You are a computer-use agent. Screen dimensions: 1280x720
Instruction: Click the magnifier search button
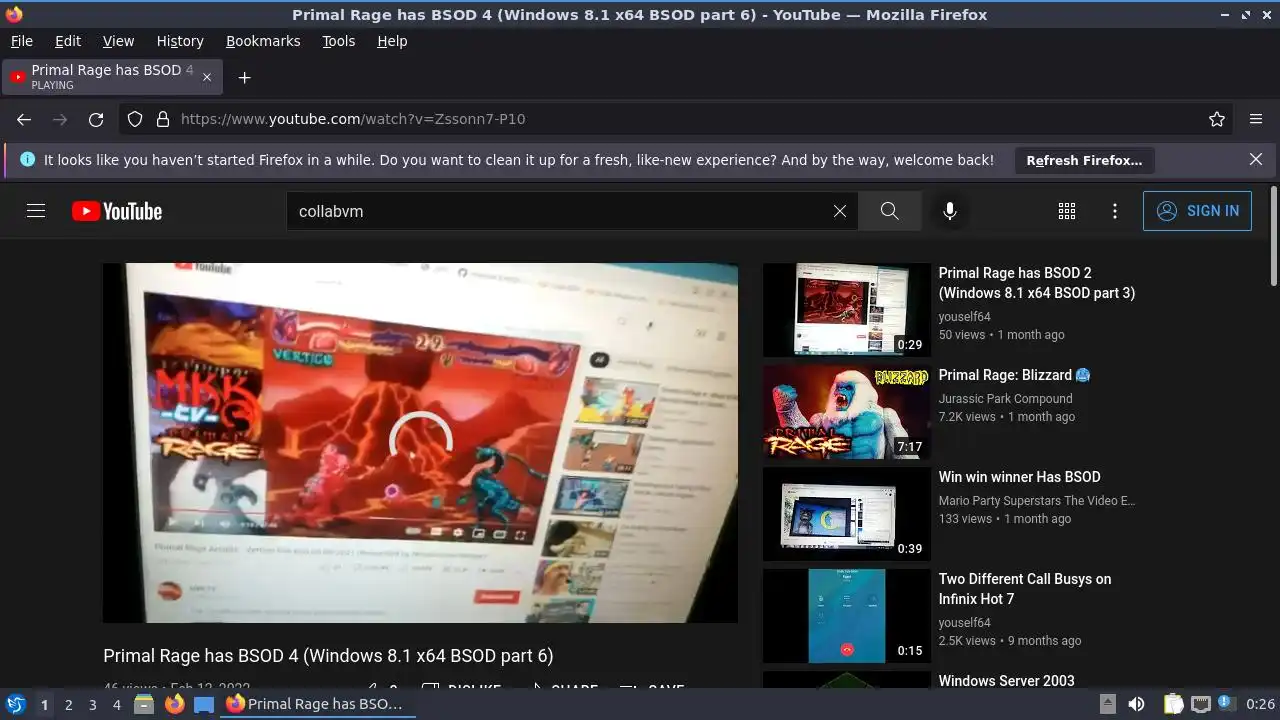[889, 211]
